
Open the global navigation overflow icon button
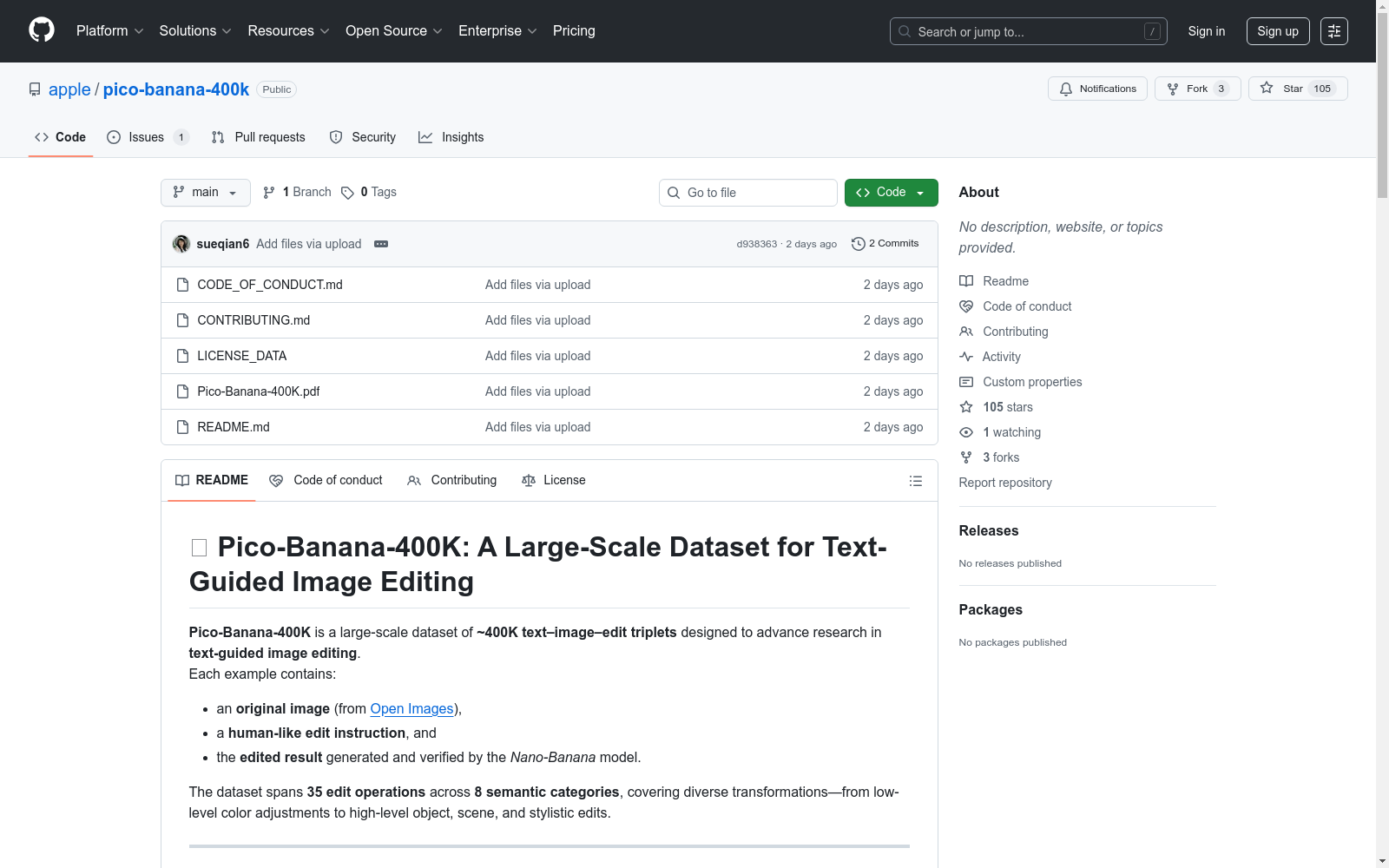(x=1334, y=31)
